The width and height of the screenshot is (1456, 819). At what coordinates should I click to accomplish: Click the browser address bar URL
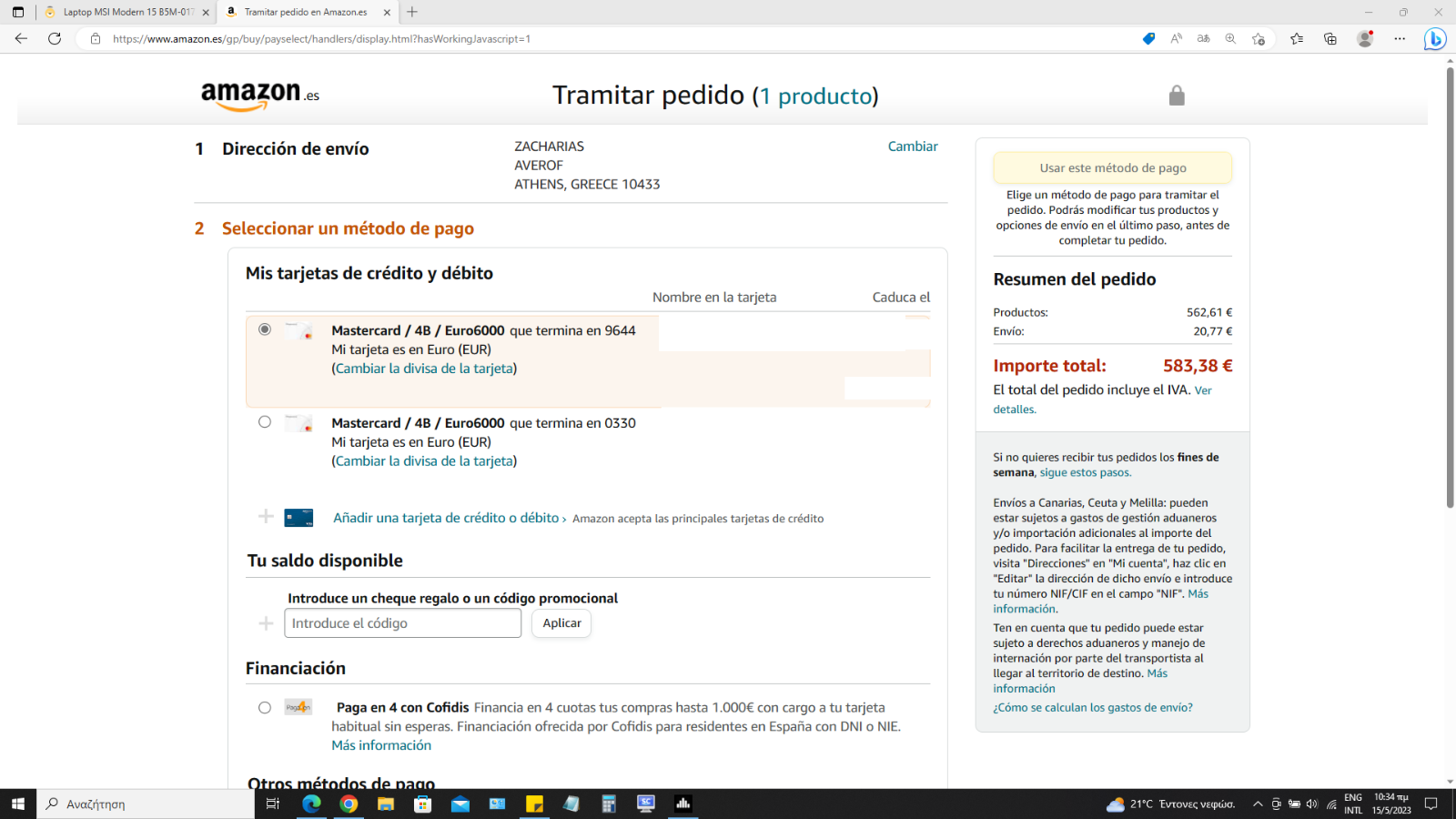click(x=321, y=38)
